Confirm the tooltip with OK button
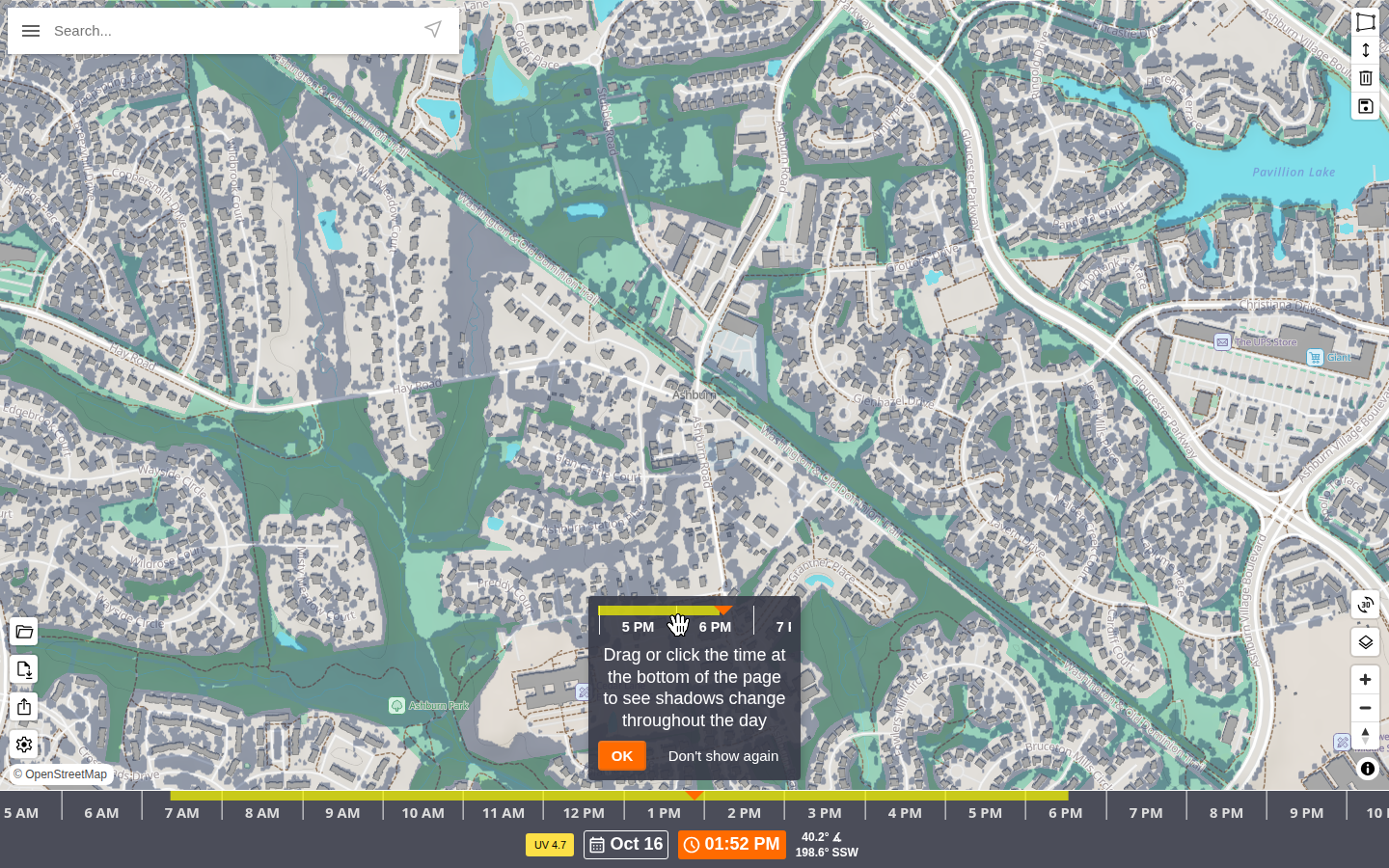Viewport: 1389px width, 868px height. pyautogui.click(x=622, y=756)
